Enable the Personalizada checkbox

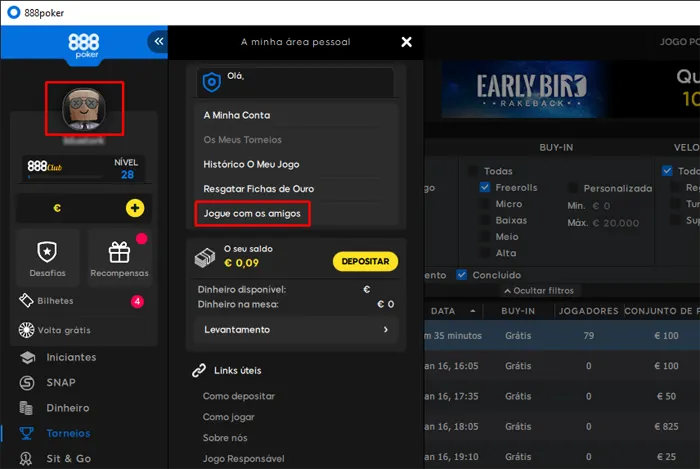click(573, 188)
